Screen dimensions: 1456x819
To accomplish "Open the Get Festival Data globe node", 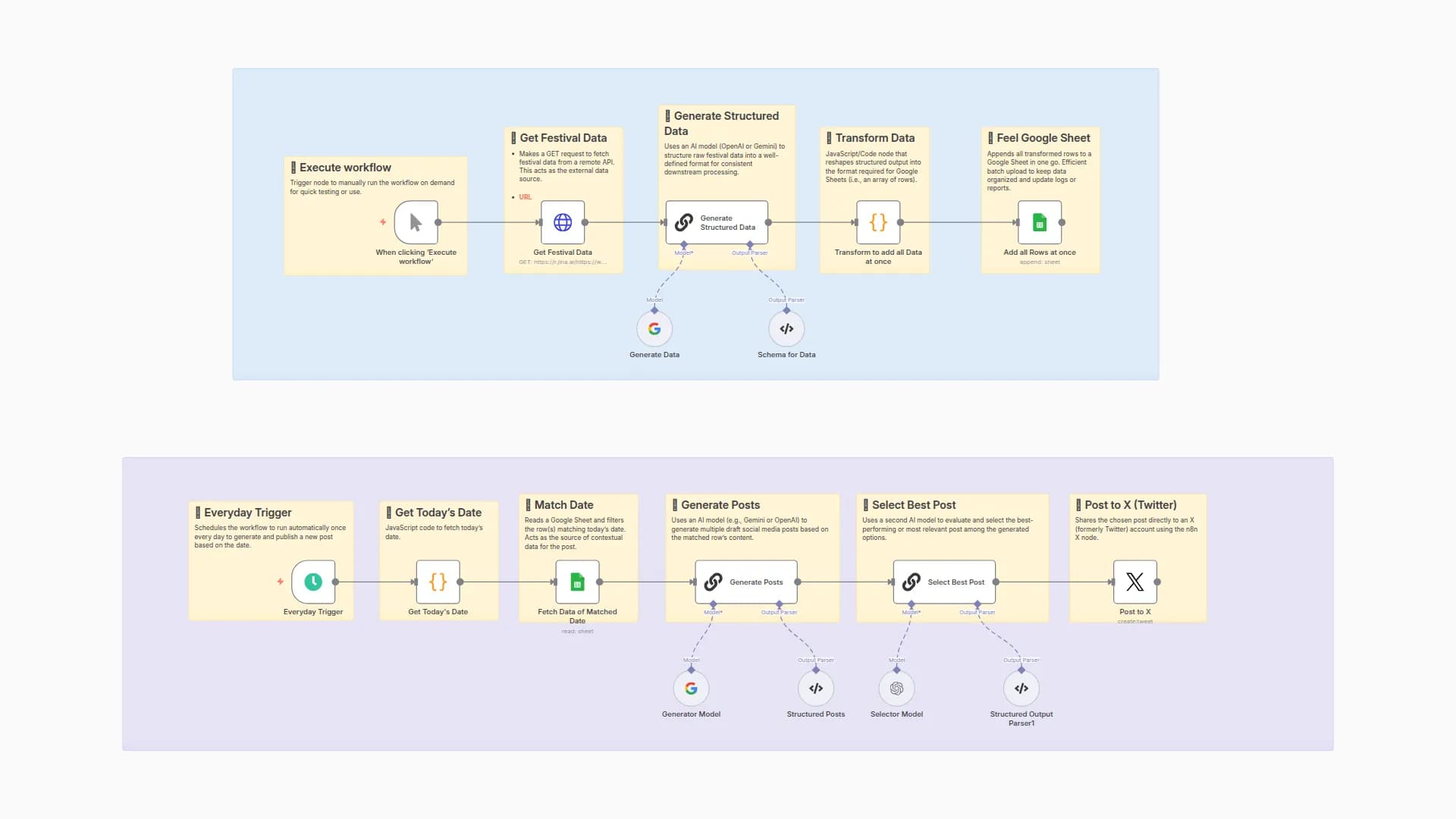I will point(563,222).
